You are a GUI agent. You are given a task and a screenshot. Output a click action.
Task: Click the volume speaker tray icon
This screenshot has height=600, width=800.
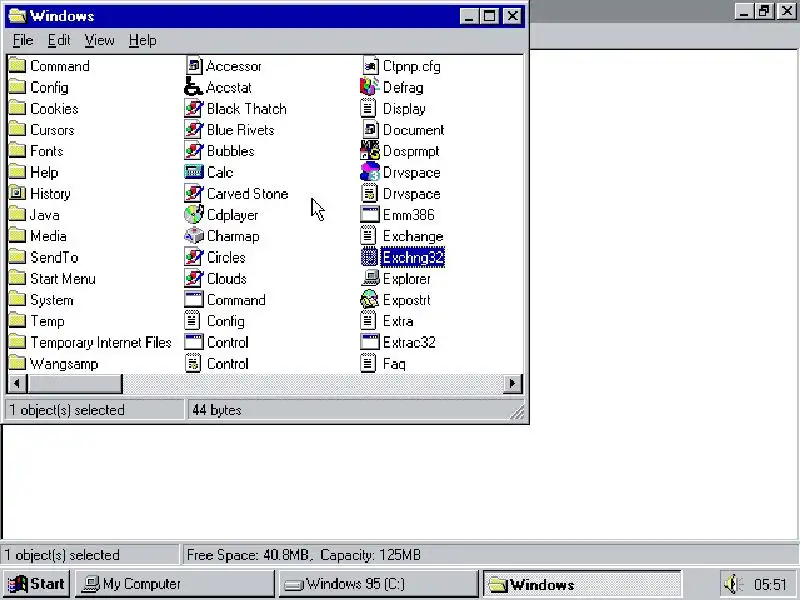click(x=733, y=584)
